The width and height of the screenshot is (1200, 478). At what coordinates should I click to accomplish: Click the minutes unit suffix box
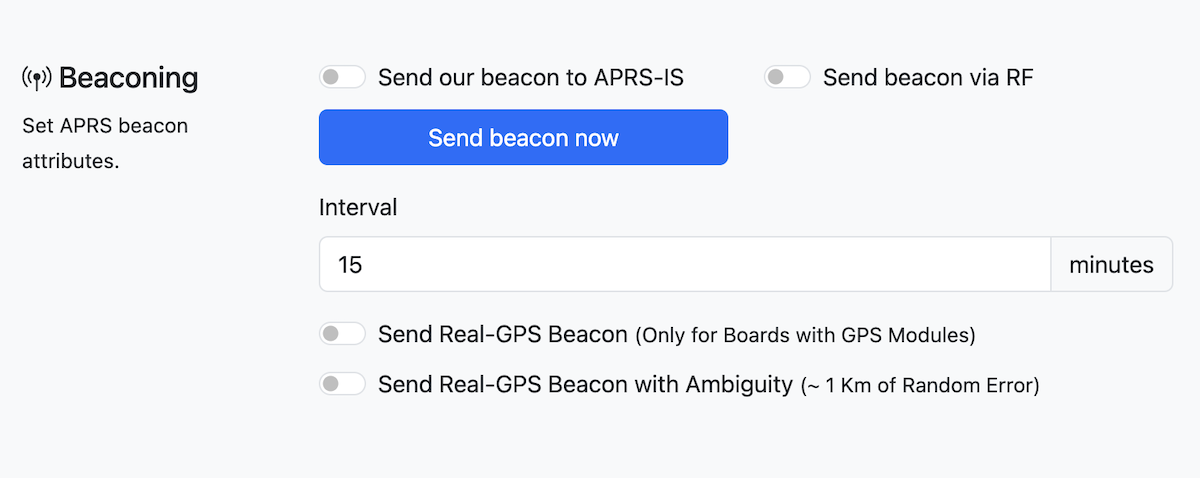pyautogui.click(x=1111, y=265)
